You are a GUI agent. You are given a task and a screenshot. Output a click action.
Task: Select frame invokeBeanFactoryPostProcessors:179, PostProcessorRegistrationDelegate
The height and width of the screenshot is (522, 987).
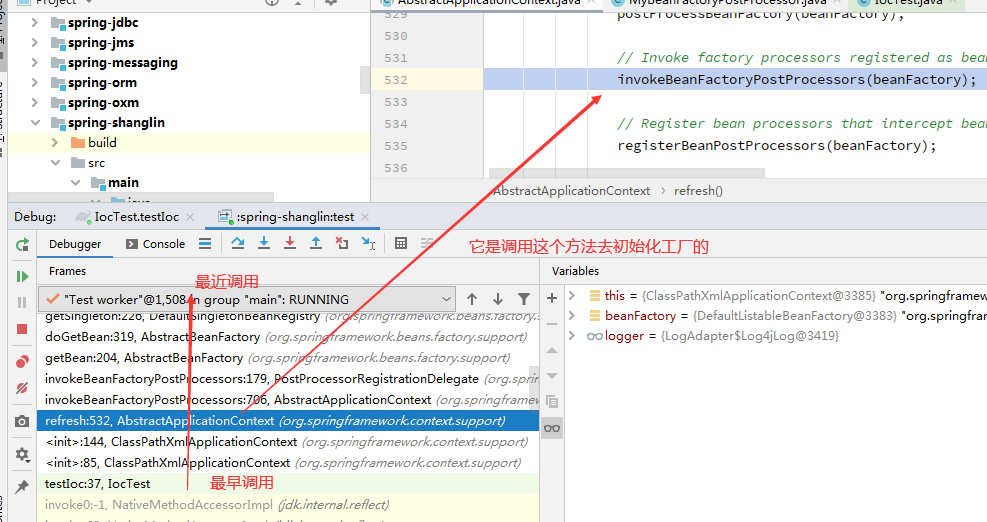click(288, 379)
